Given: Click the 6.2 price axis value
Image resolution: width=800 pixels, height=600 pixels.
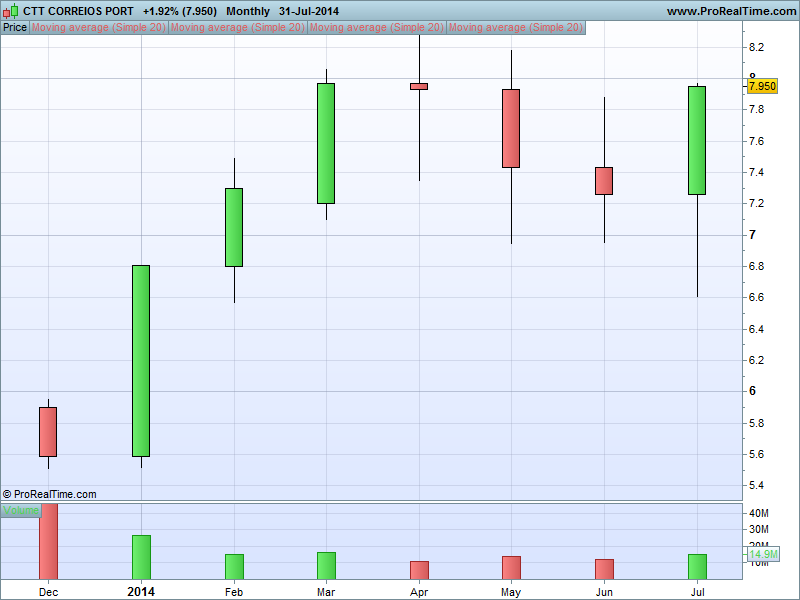Looking at the screenshot, I should (x=756, y=360).
